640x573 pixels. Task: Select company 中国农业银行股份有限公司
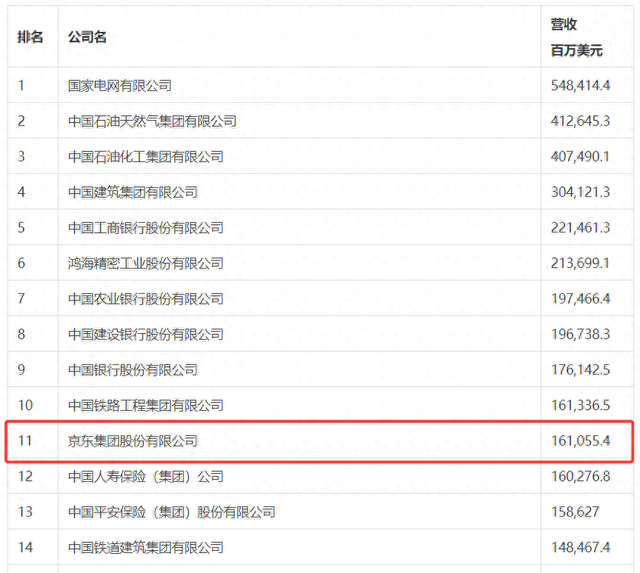tap(146, 299)
